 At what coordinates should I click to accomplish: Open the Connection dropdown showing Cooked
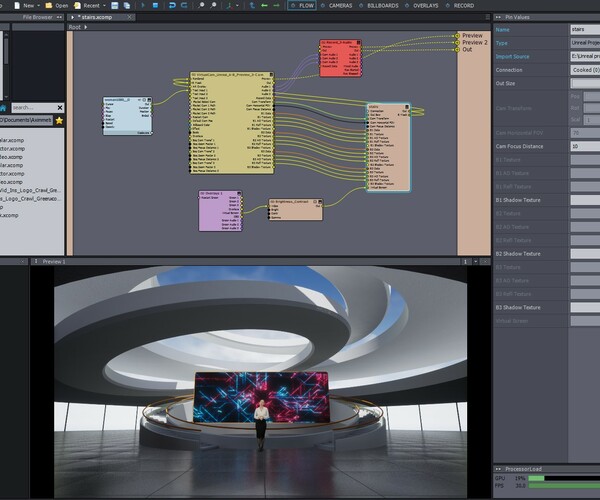(x=584, y=69)
